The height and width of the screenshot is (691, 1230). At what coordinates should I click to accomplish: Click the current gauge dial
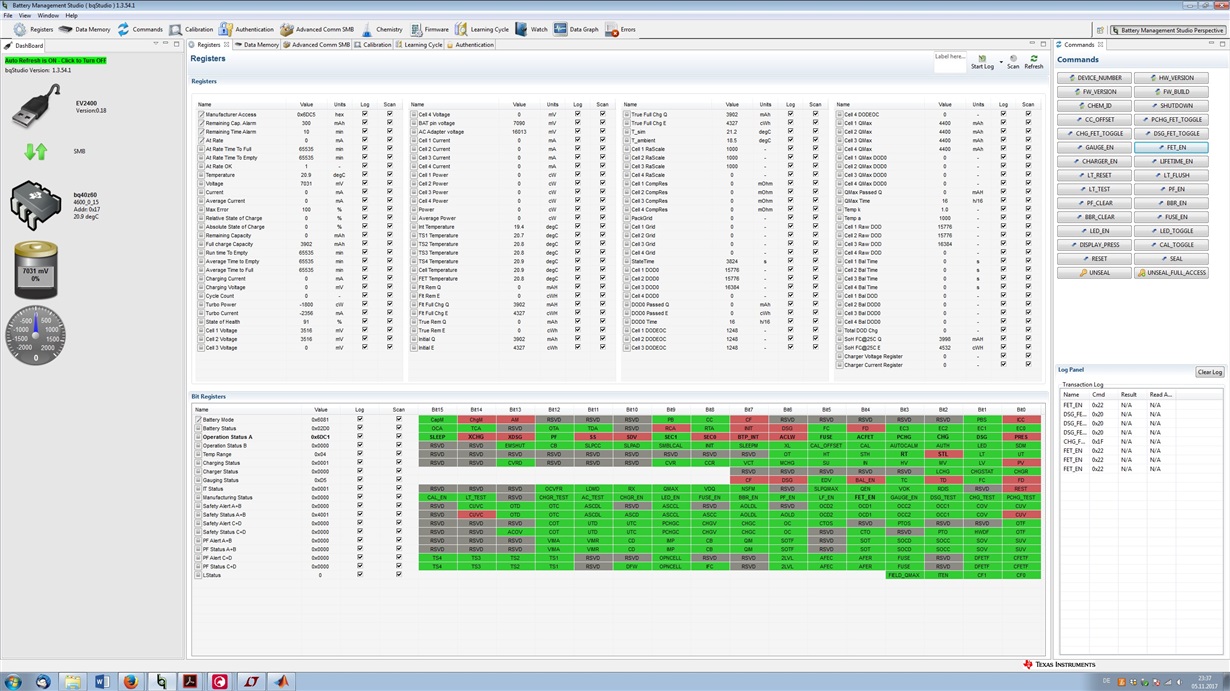point(35,335)
